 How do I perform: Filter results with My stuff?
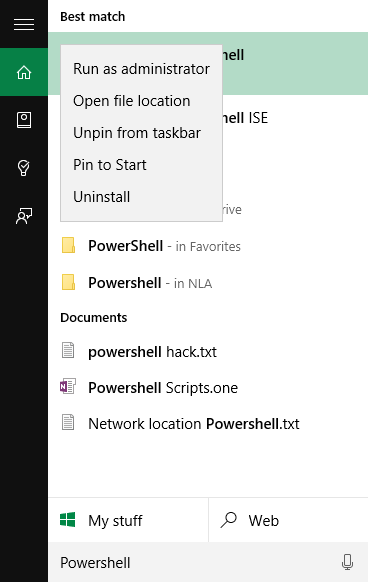click(x=128, y=520)
